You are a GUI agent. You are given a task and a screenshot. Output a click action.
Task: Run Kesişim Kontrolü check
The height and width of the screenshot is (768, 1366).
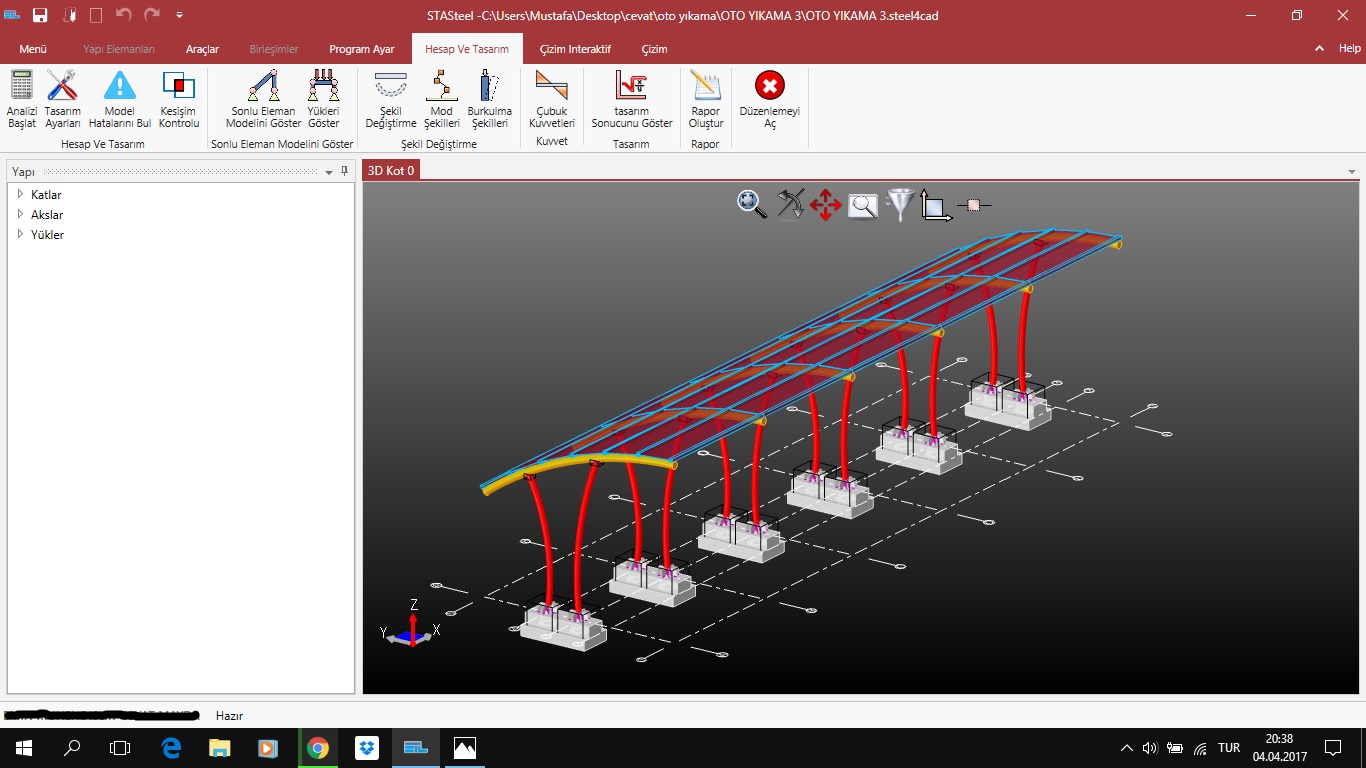point(179,87)
